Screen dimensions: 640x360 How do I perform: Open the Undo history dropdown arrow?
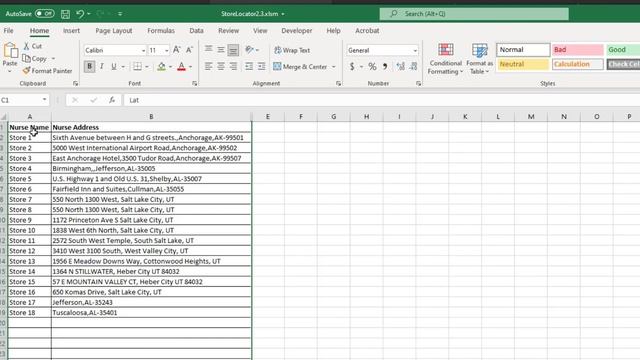(x=89, y=14)
